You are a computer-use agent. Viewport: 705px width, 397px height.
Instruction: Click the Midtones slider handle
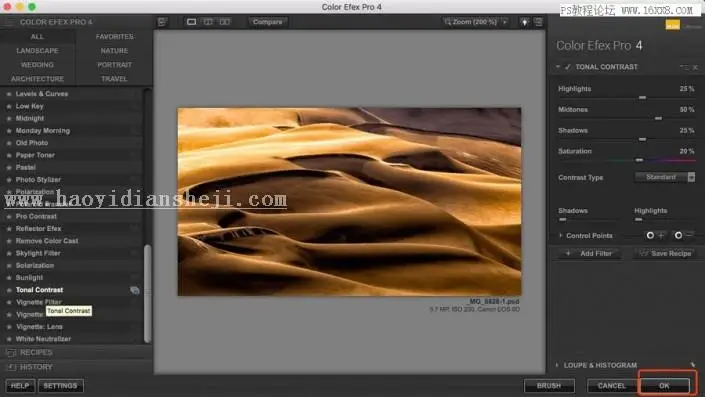click(658, 118)
